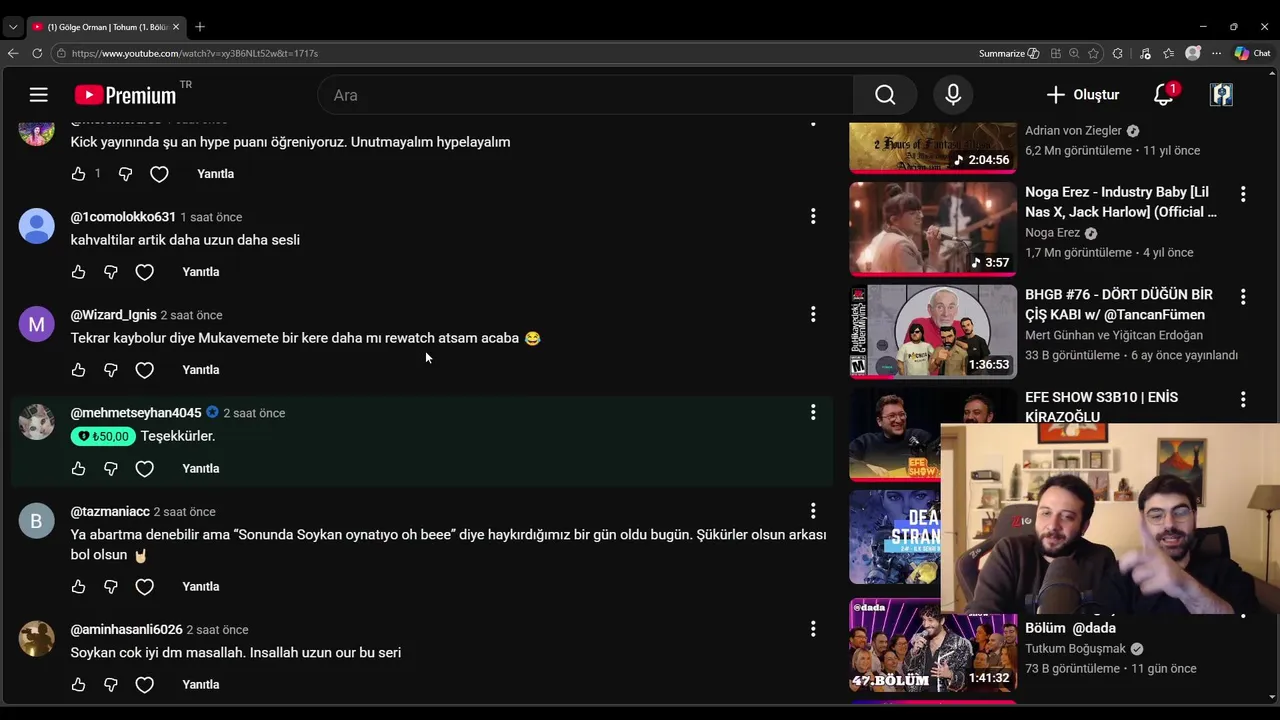Open the browser profile avatar
Viewport: 1280px width, 720px height.
[1192, 53]
